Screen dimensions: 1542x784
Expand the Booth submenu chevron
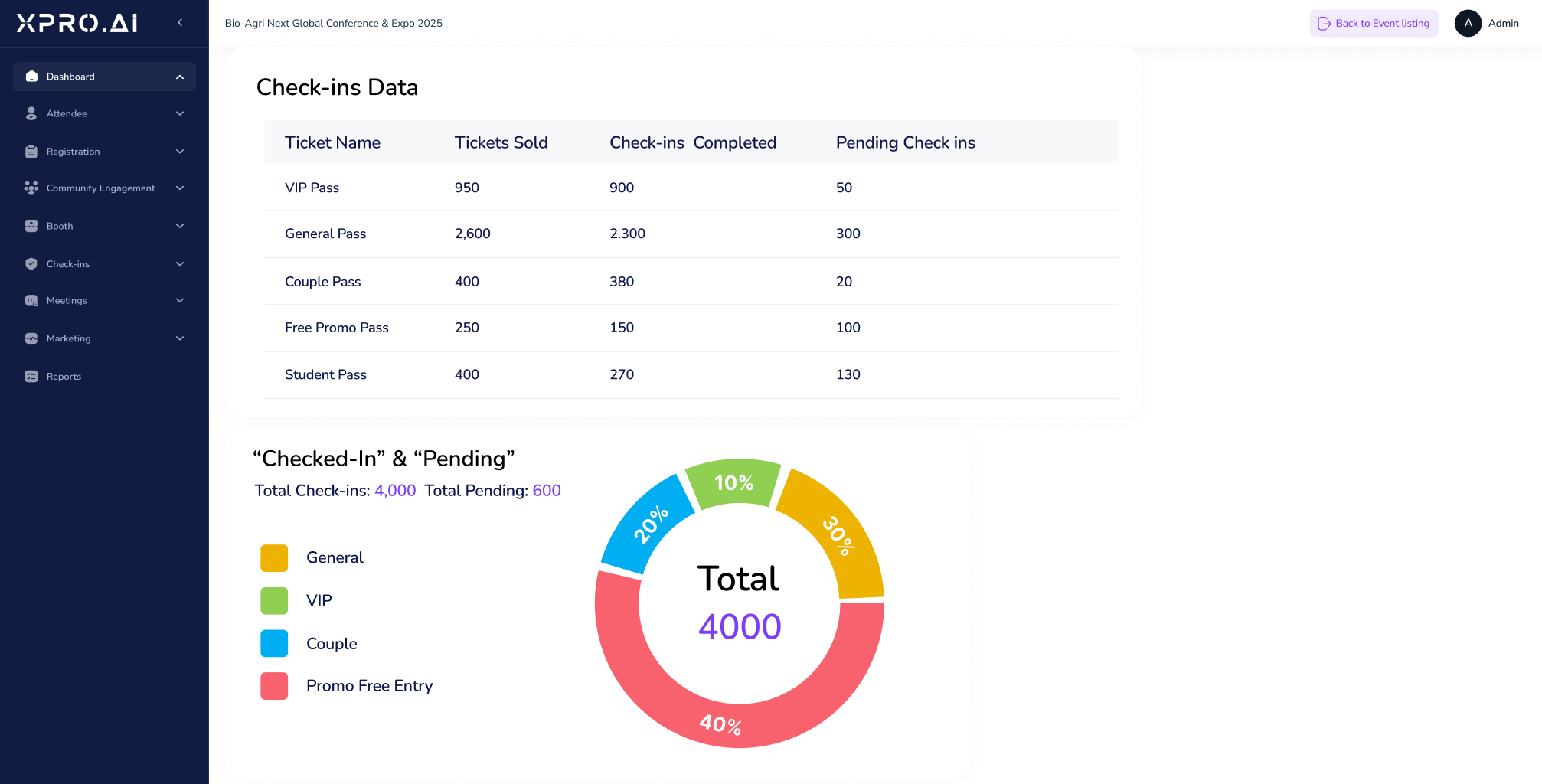[x=180, y=226]
